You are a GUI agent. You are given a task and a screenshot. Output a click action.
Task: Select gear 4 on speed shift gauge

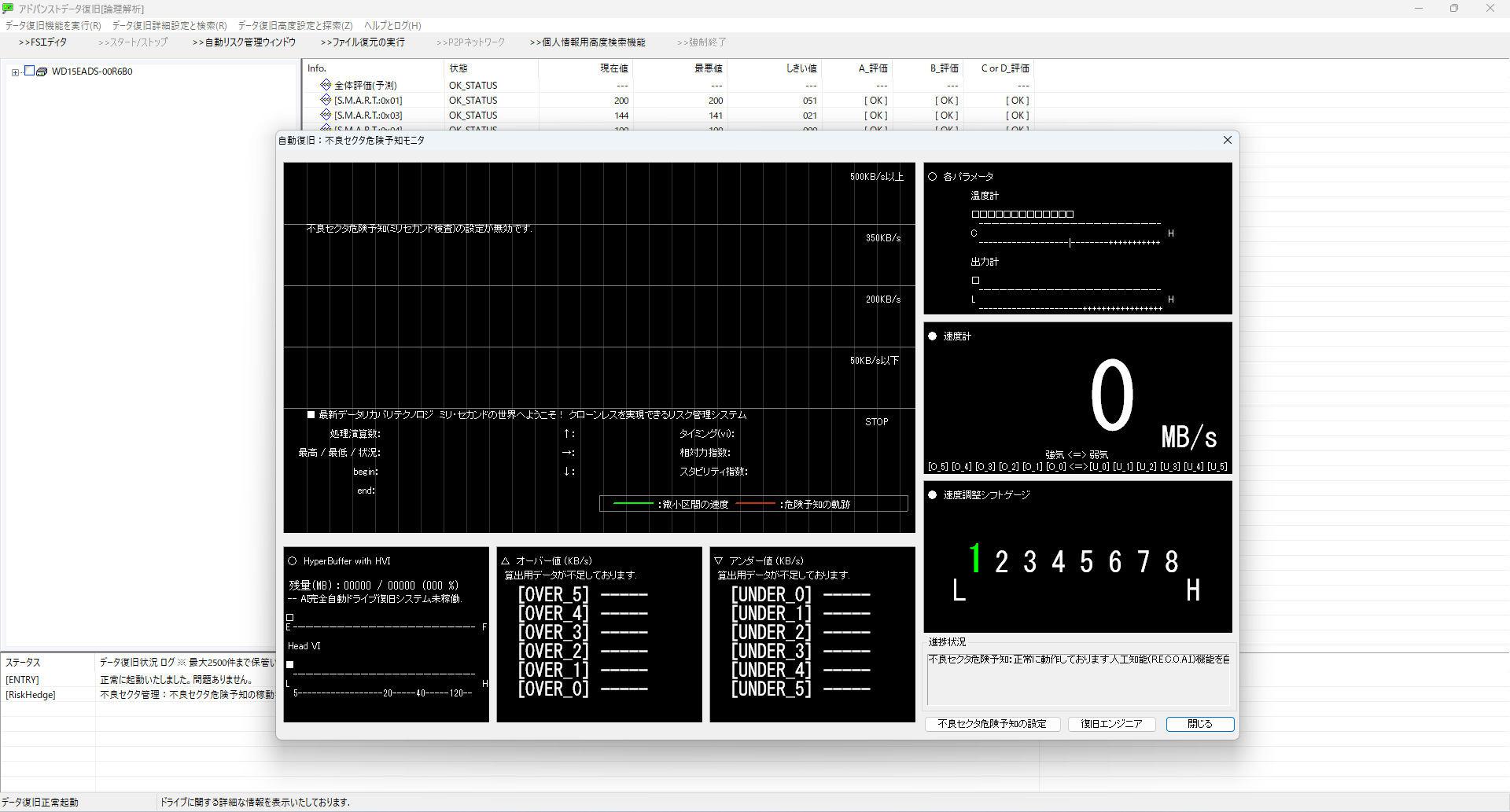[x=1059, y=561]
